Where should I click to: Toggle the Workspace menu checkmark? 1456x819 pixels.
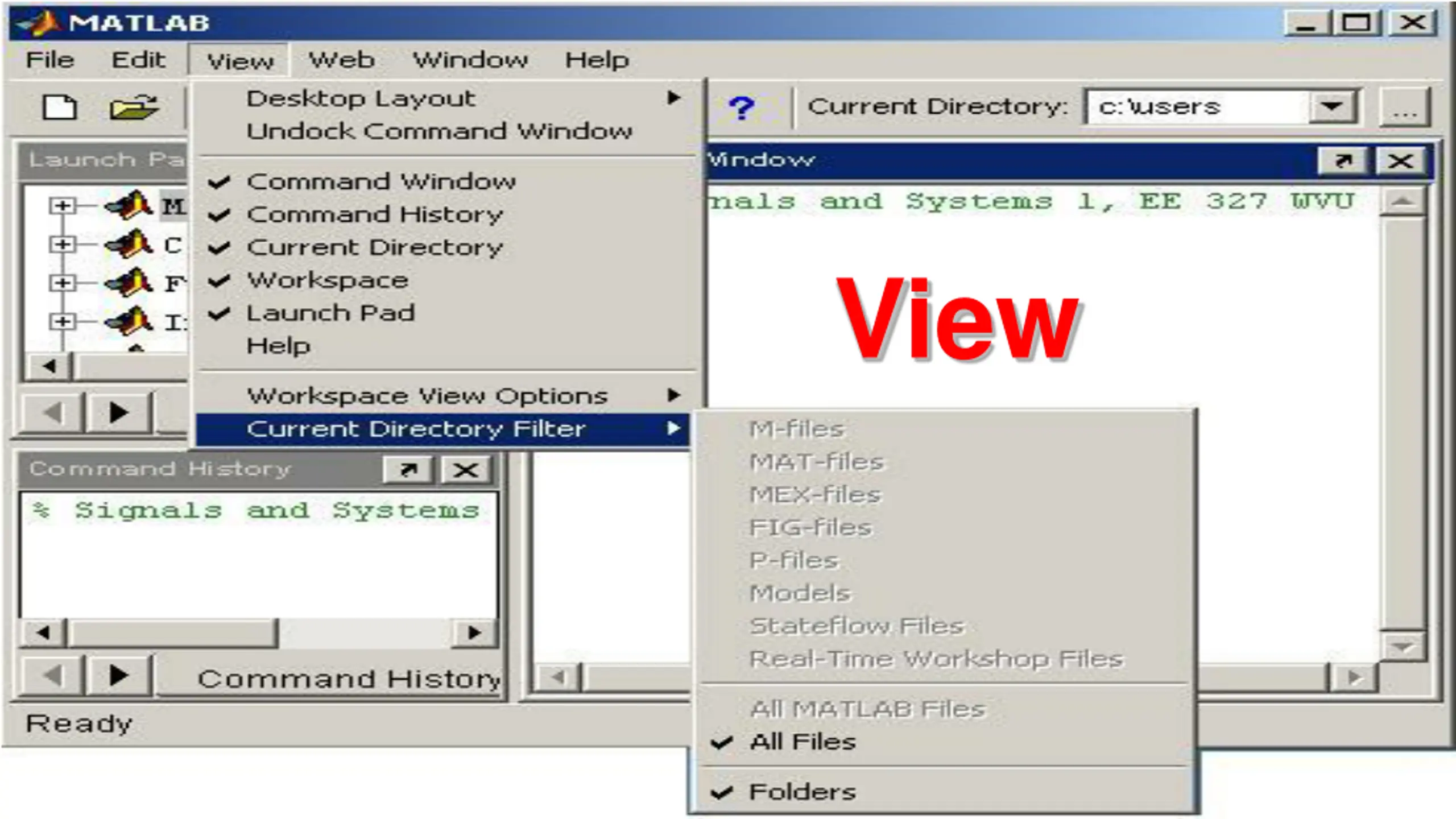tap(328, 280)
